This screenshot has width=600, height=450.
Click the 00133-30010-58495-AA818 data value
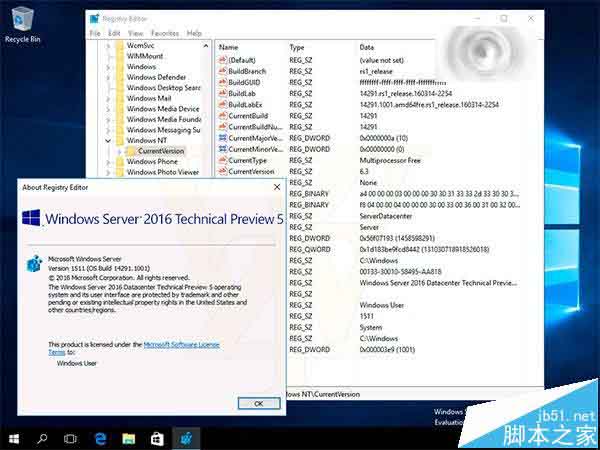click(x=400, y=272)
